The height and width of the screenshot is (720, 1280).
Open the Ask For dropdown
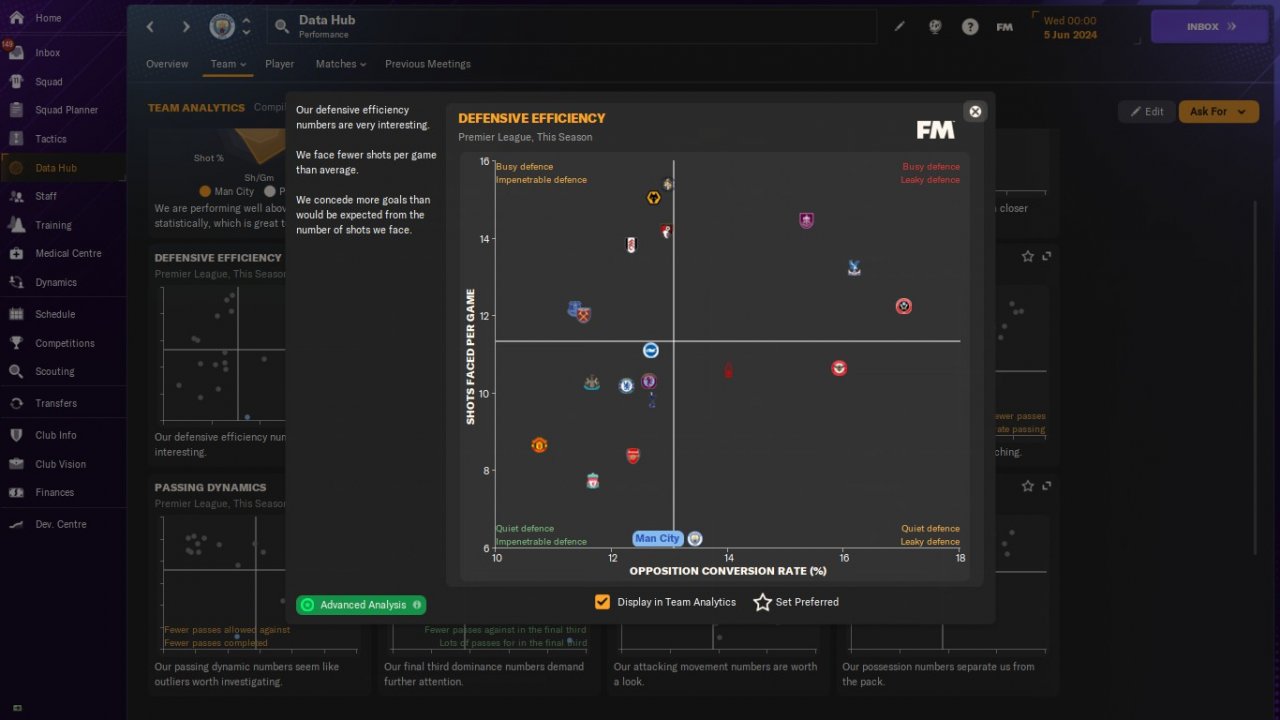1218,111
